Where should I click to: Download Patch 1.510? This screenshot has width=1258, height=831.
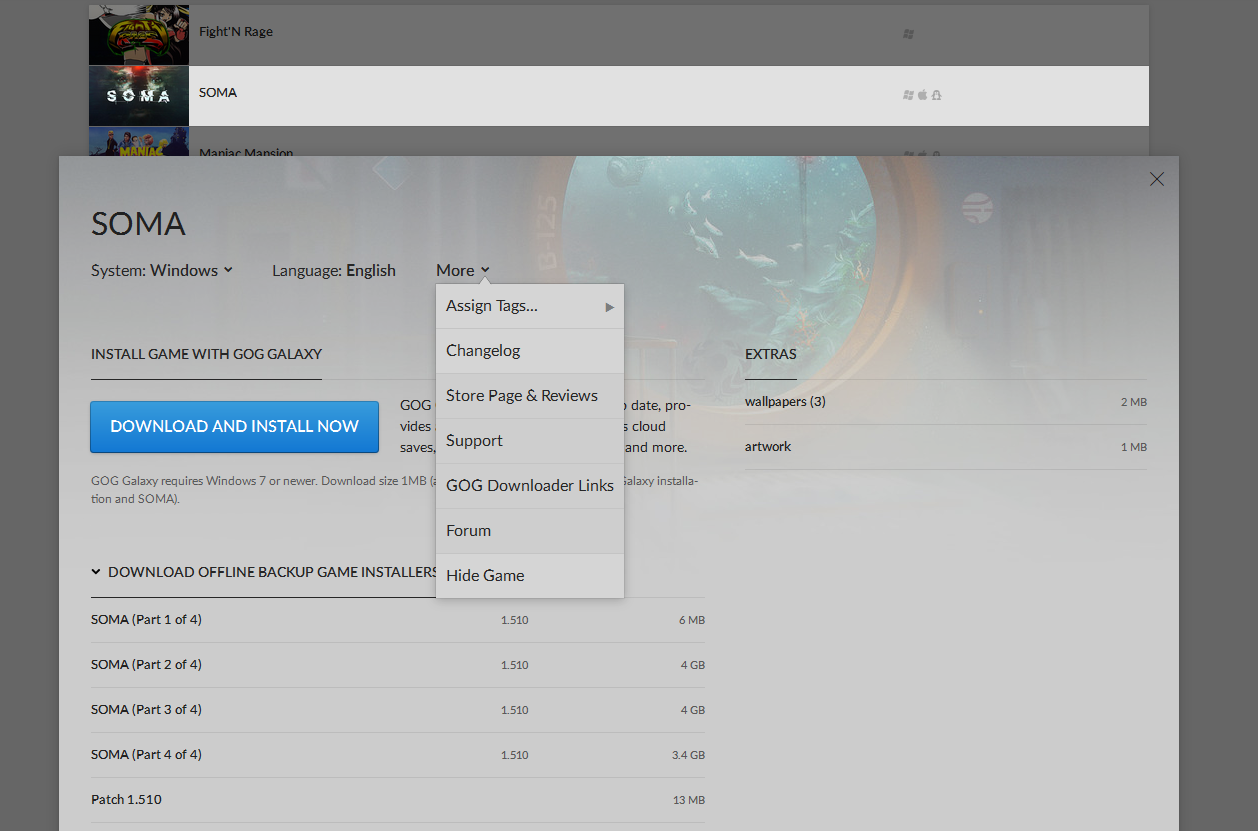pos(398,800)
